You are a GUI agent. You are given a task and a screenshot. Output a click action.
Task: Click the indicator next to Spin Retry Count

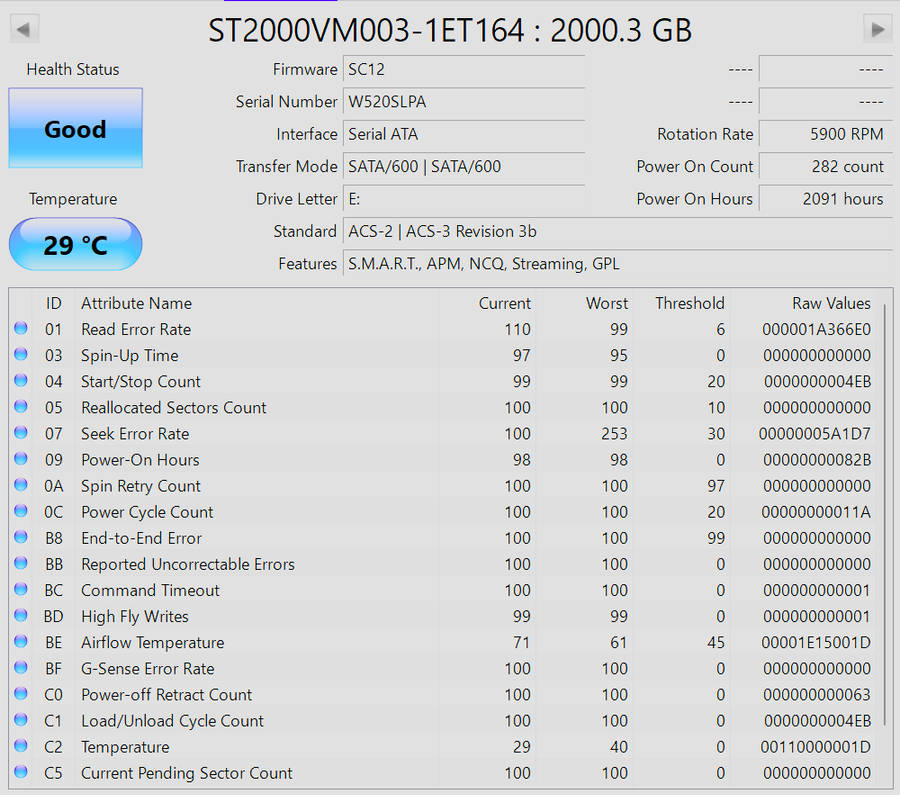[21, 484]
